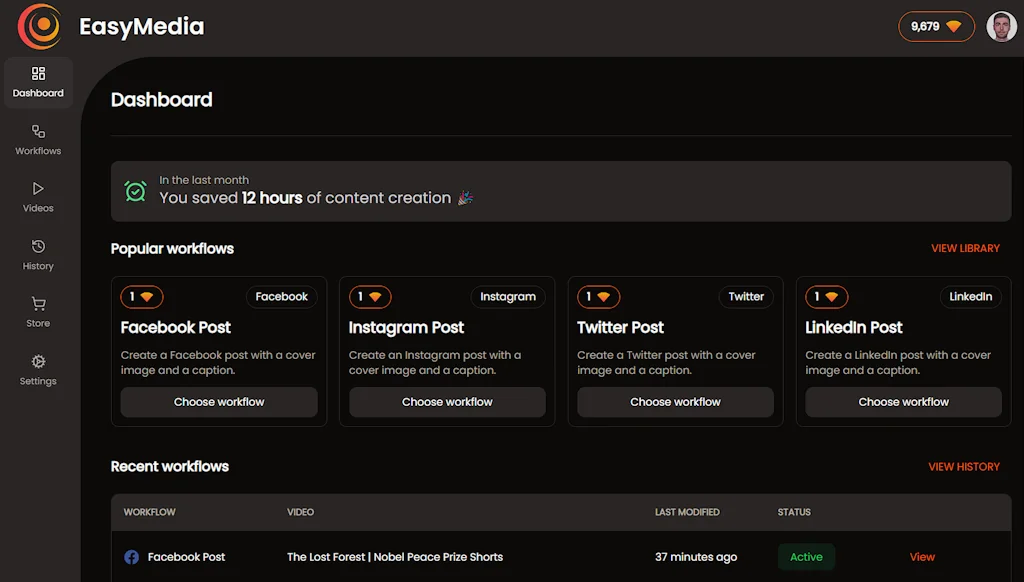Select the Dashboard sidebar icon

[x=38, y=82]
